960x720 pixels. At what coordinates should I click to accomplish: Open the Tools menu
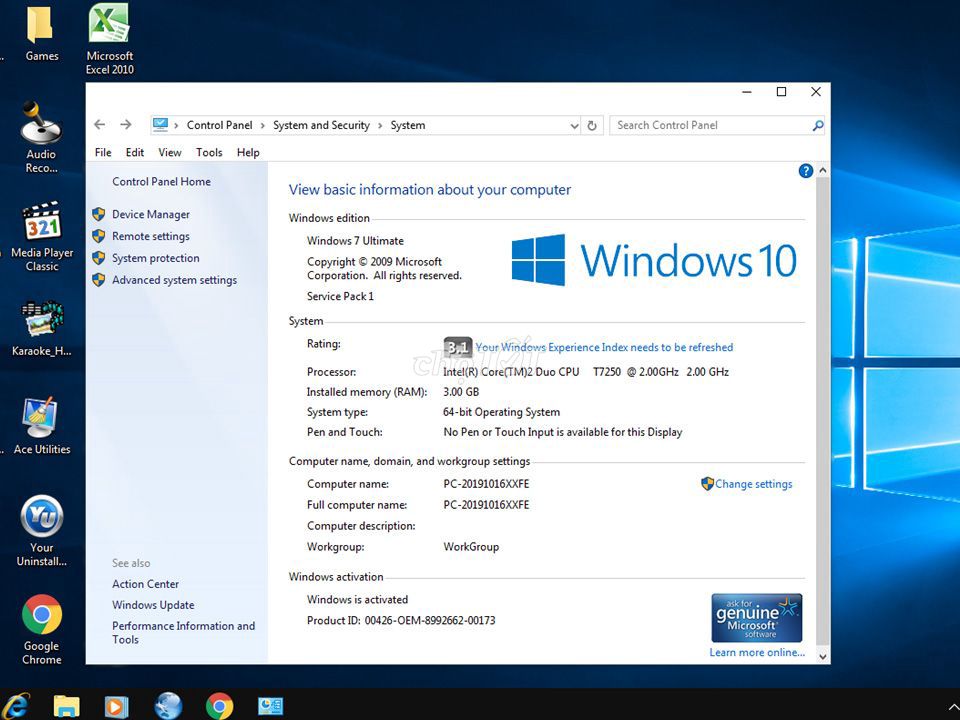(209, 152)
